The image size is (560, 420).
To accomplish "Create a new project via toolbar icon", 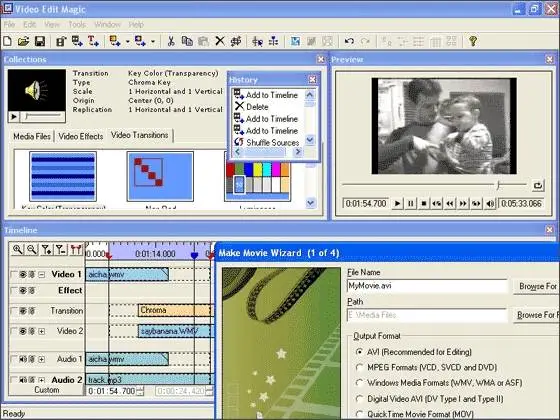I will [7, 41].
